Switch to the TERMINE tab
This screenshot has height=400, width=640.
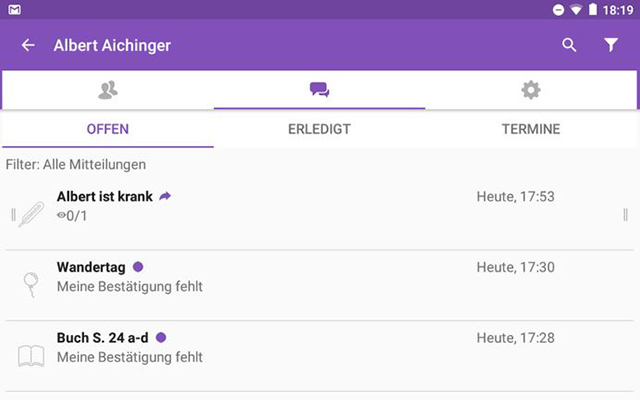click(531, 129)
